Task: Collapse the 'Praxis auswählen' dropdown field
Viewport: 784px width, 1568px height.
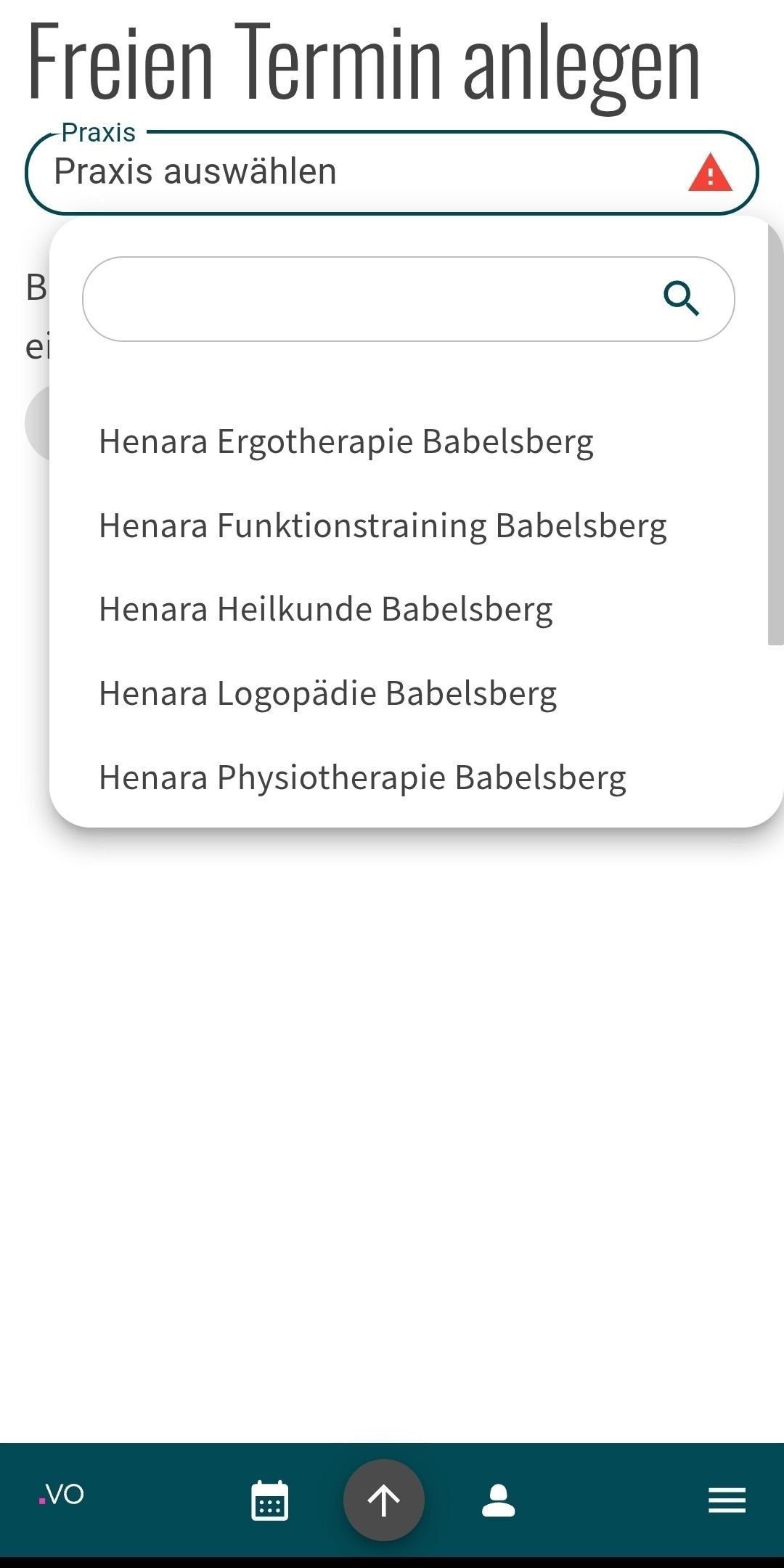Action: [363, 173]
